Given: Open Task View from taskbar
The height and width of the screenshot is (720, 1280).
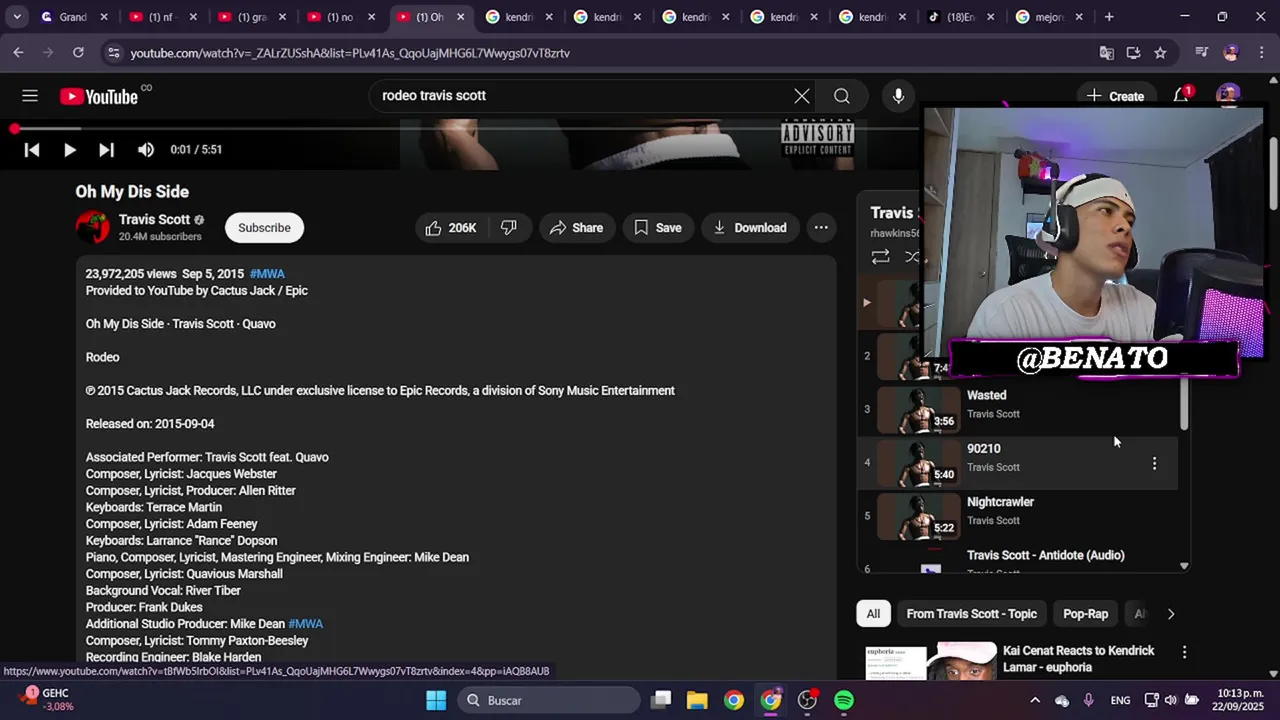Looking at the screenshot, I should 661,700.
